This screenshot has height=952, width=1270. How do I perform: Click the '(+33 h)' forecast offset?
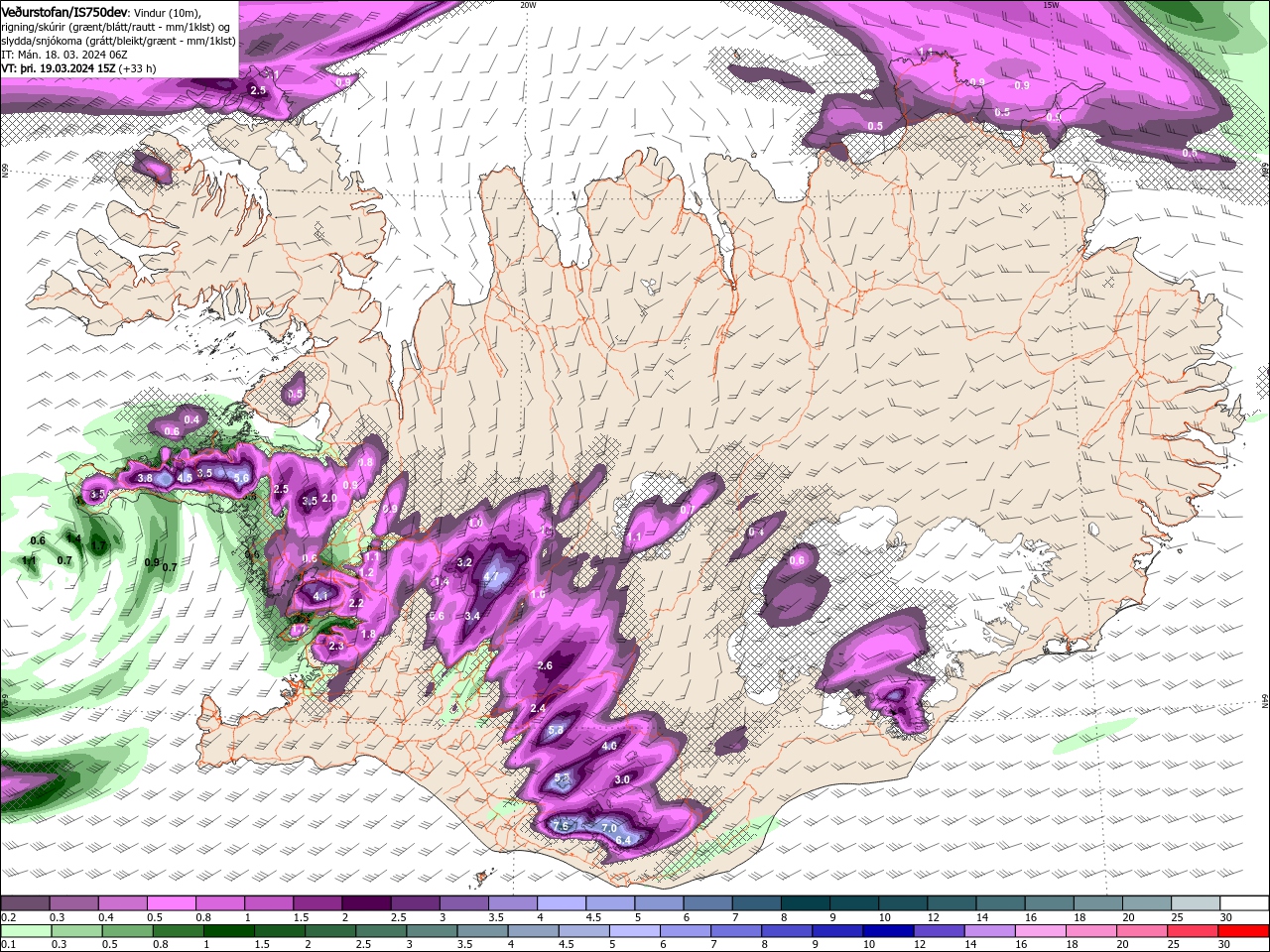[x=137, y=68]
